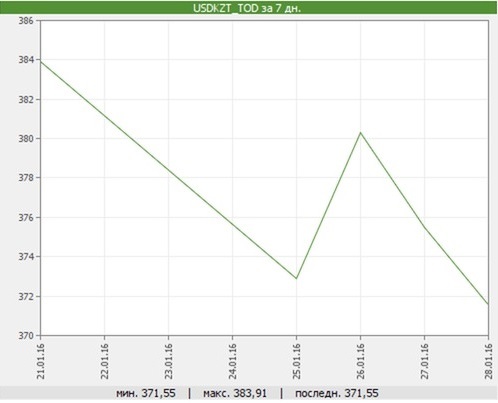Click the 23.01.16 date label
This screenshot has width=498, height=403.
(169, 361)
